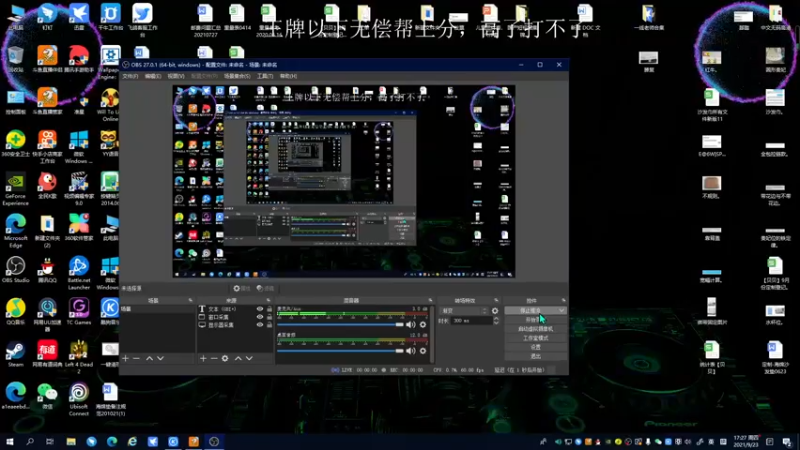Adjust transition duration stepper arrows

(496, 321)
